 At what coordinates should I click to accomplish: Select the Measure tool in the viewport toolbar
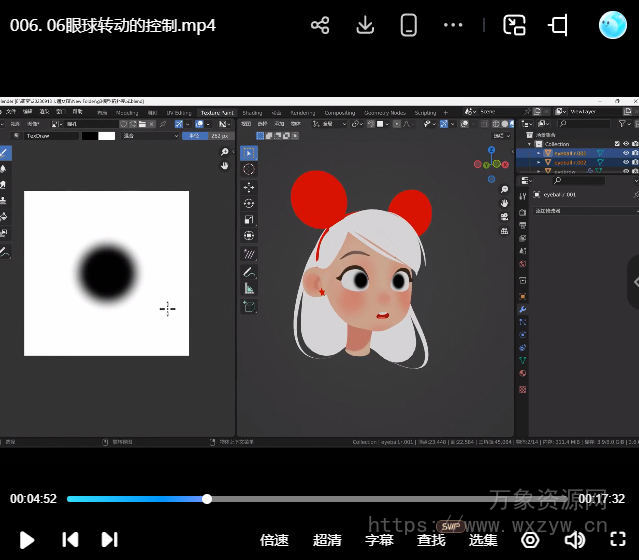tap(249, 289)
